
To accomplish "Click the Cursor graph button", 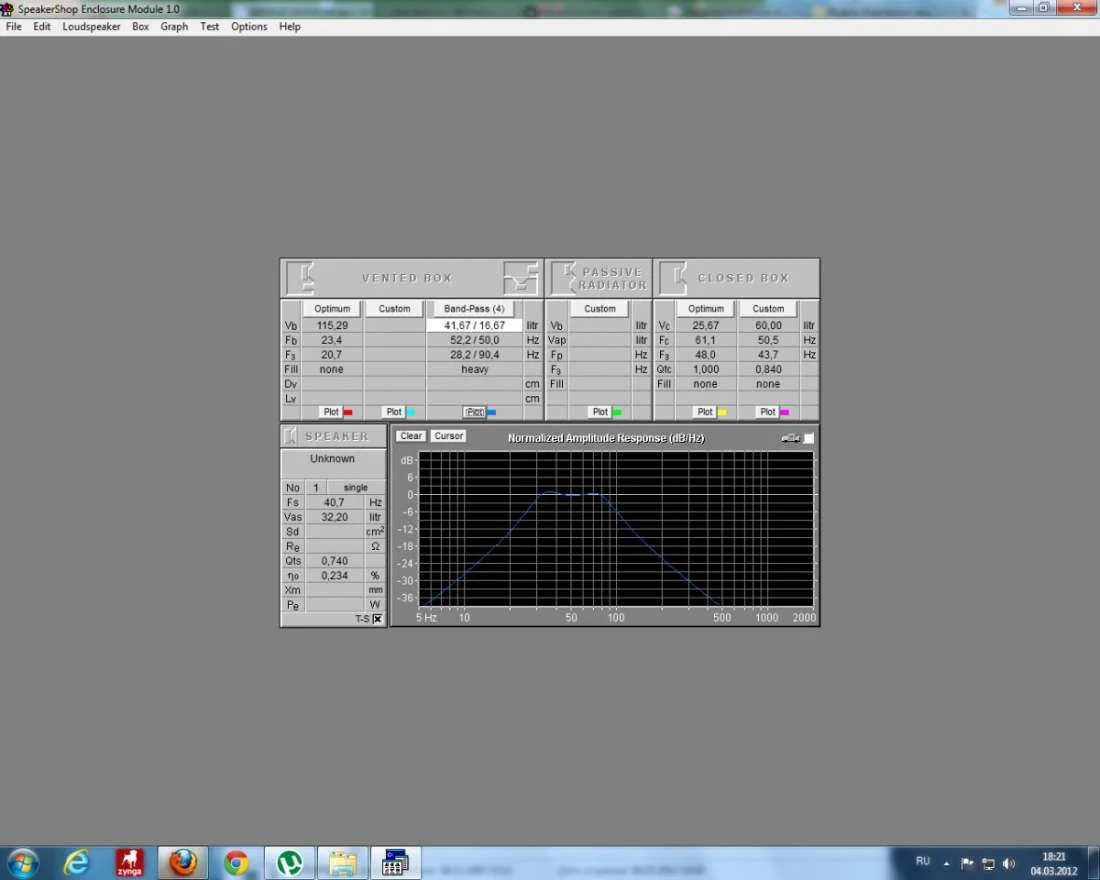I will pyautogui.click(x=449, y=436).
